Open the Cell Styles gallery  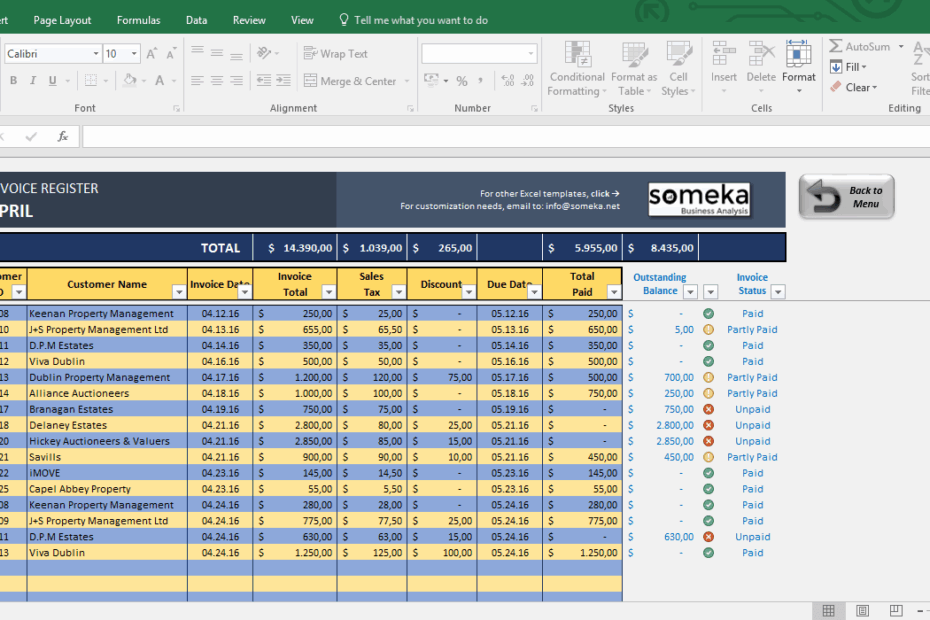(678, 67)
